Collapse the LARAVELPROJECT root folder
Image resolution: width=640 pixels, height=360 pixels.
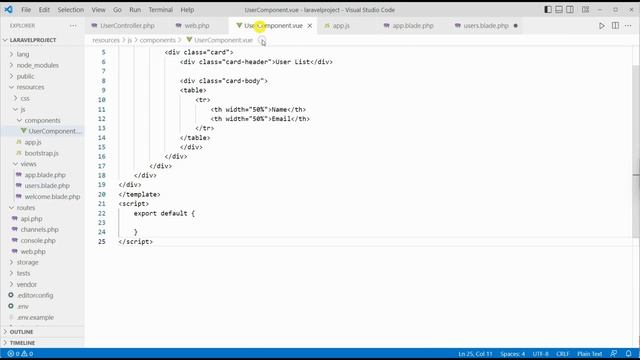(33, 40)
